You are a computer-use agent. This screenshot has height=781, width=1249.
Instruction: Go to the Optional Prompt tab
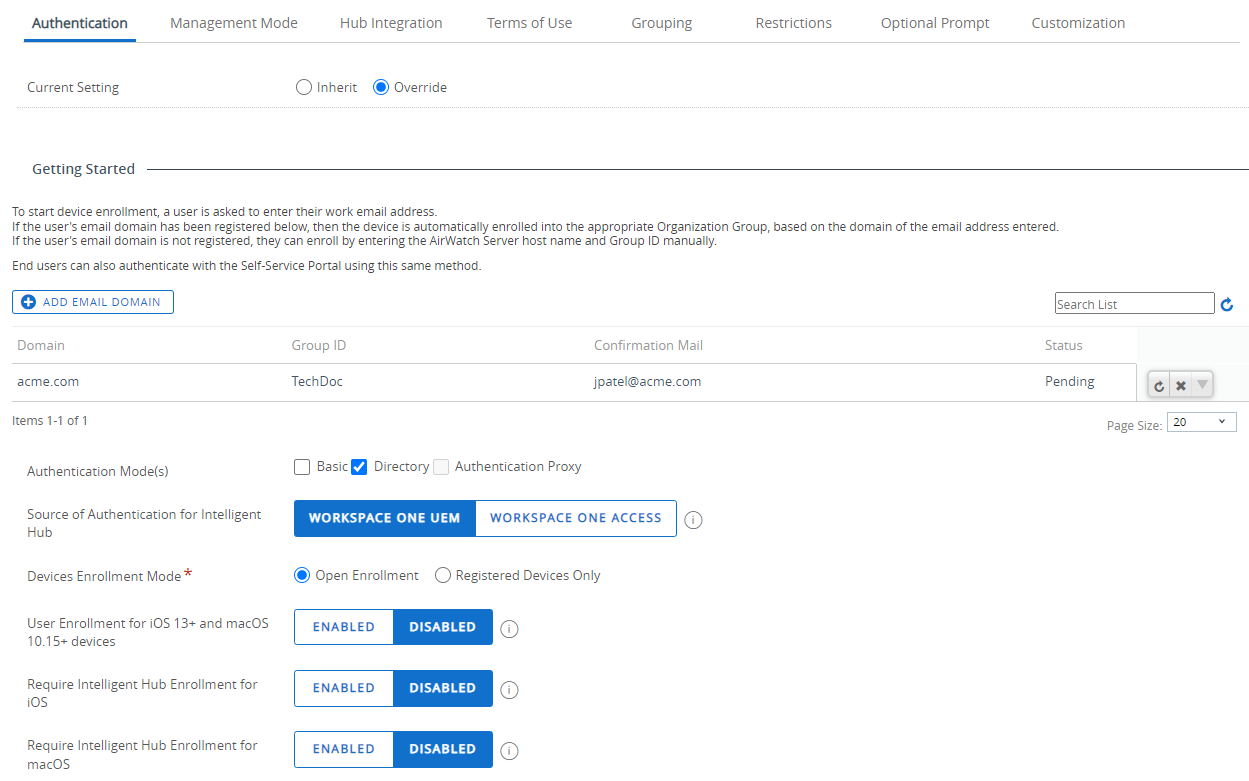point(935,23)
